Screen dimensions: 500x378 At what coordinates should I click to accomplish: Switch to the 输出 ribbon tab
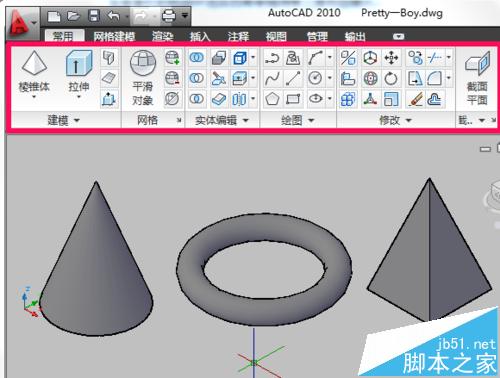click(355, 36)
